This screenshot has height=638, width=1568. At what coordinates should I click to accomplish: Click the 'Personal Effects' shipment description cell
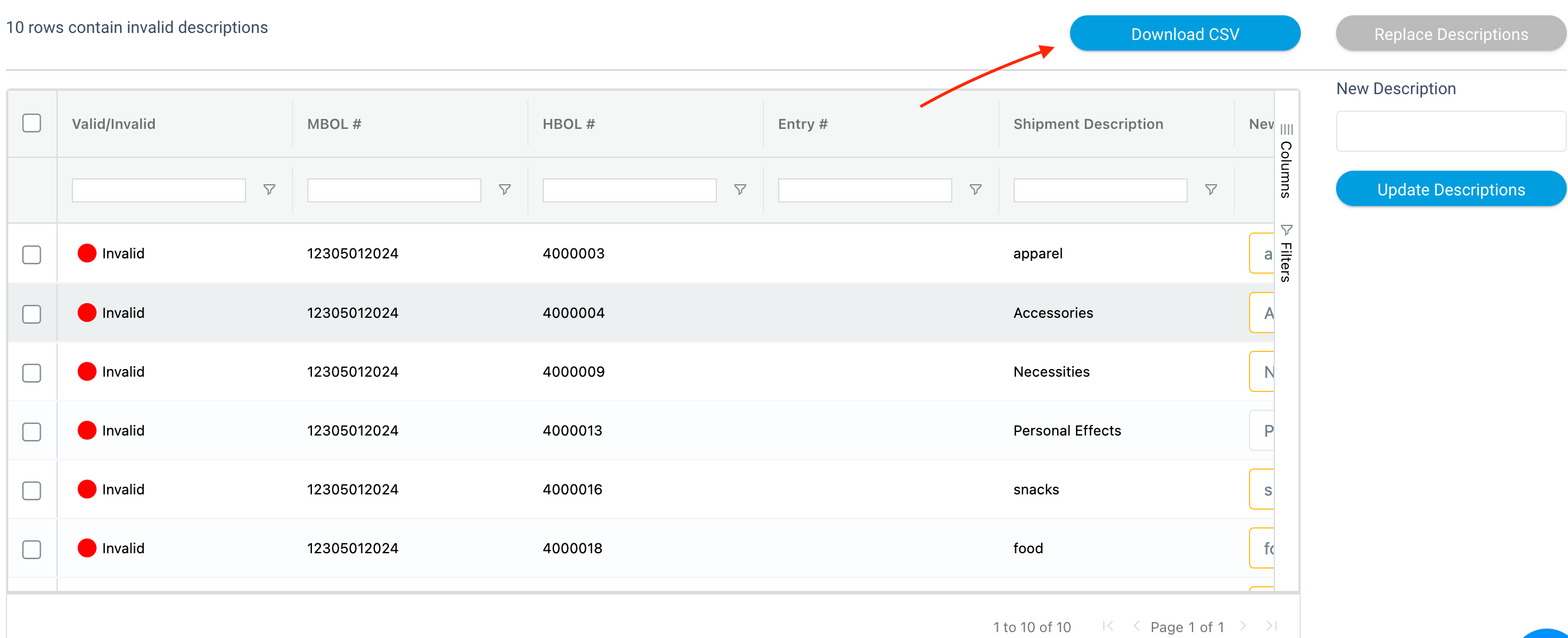[x=1067, y=430]
